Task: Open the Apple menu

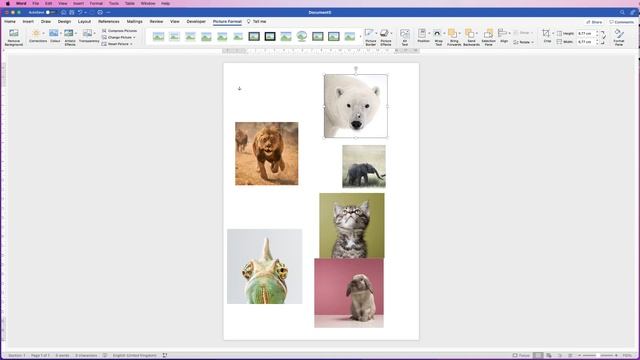Action: (x=7, y=3)
